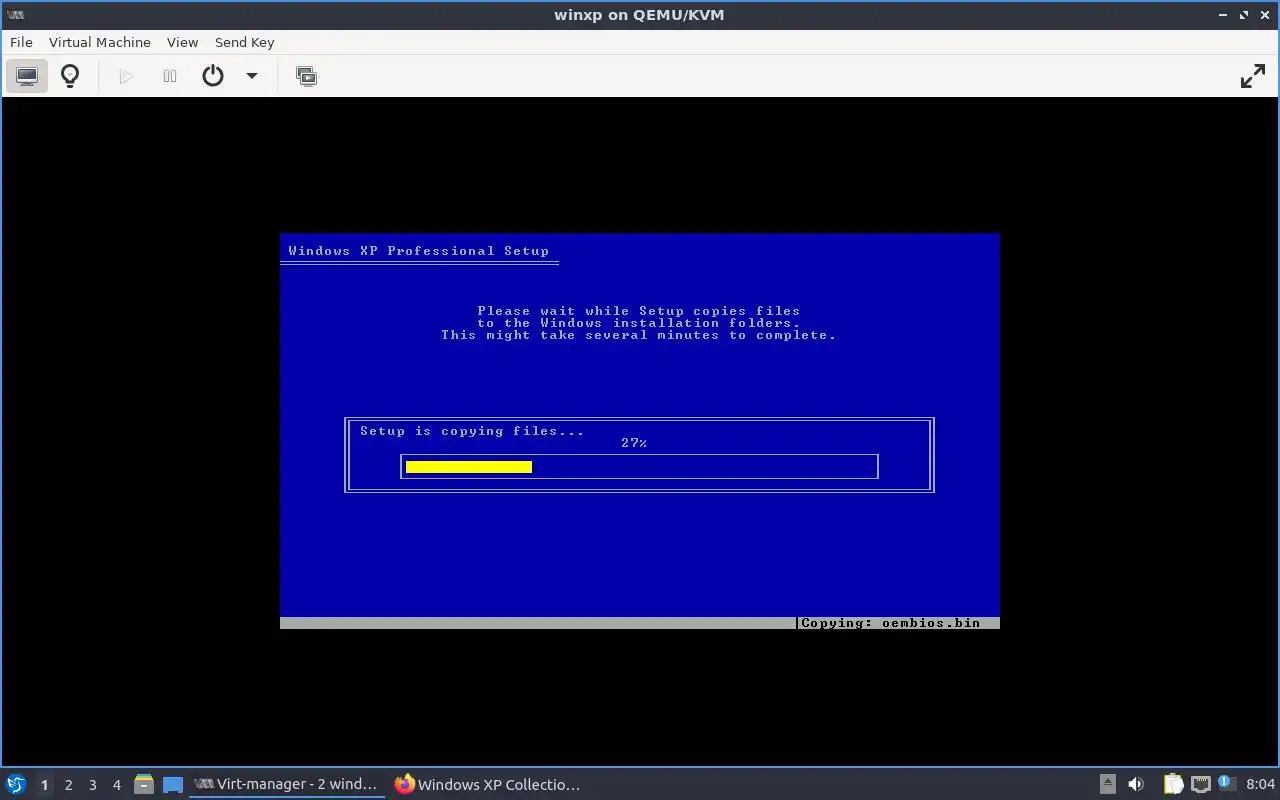The image size is (1280, 800).
Task: Switch to workspace 1
Action: pyautogui.click(x=44, y=785)
